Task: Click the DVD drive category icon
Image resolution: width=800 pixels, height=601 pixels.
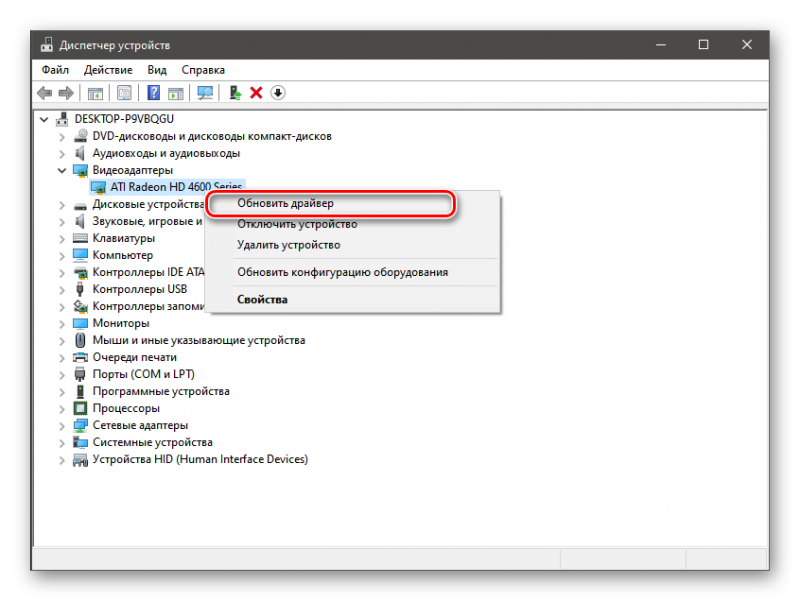Action: (81, 136)
